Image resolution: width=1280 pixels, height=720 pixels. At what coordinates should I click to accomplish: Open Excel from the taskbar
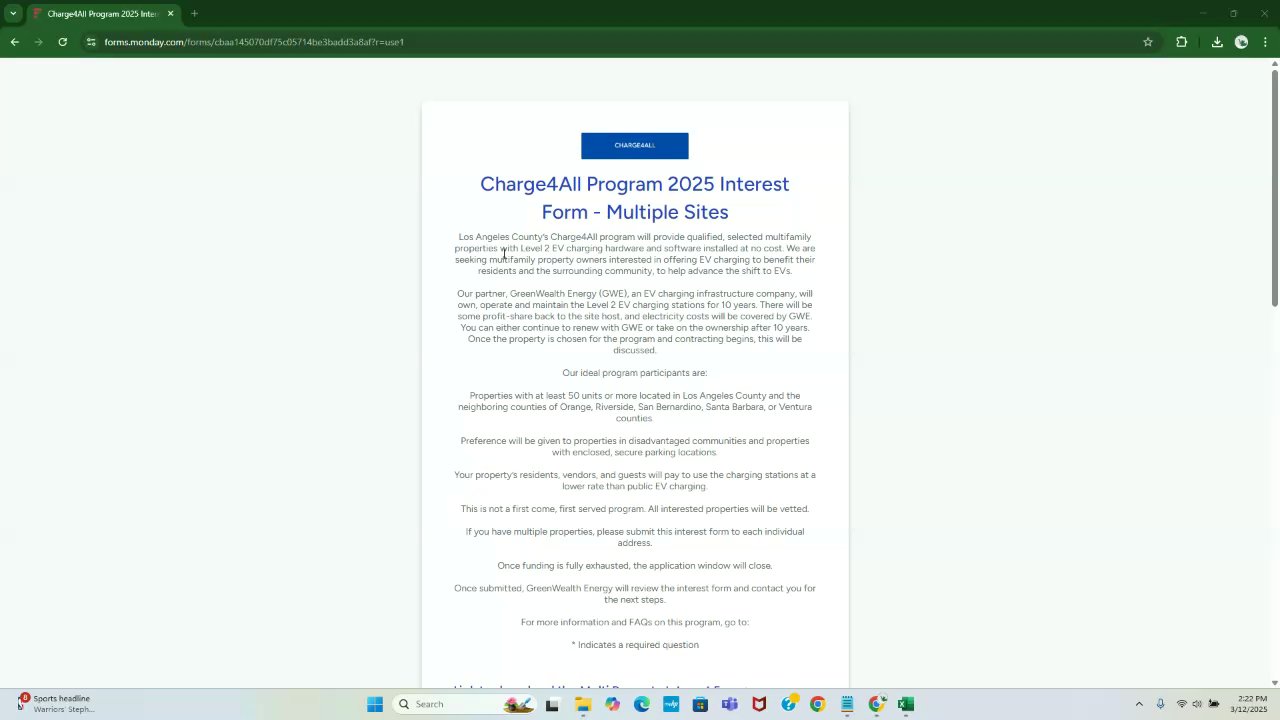coord(906,704)
